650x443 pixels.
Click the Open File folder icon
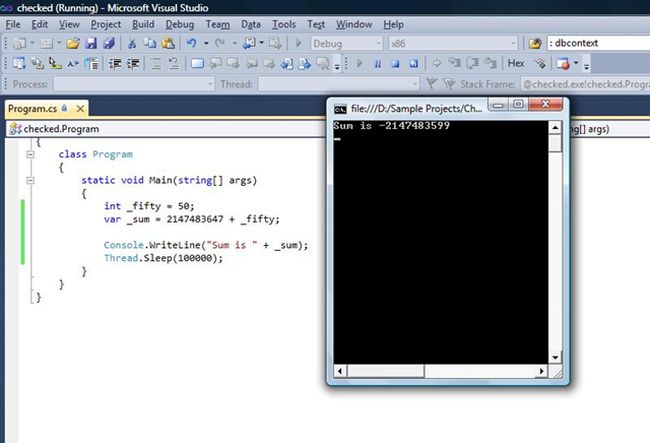tap(73, 43)
